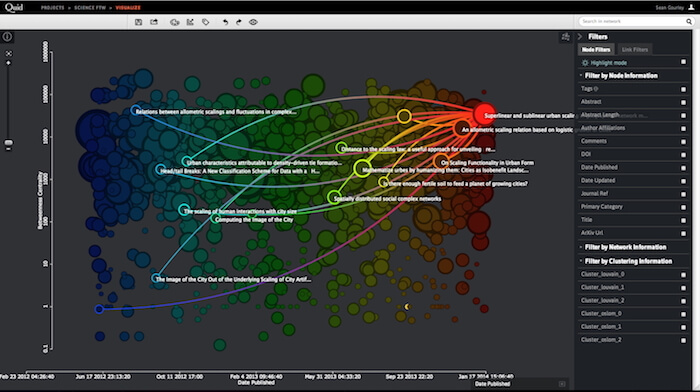Switch to the Link Filters tab
The width and height of the screenshot is (700, 392).
pyautogui.click(x=634, y=50)
